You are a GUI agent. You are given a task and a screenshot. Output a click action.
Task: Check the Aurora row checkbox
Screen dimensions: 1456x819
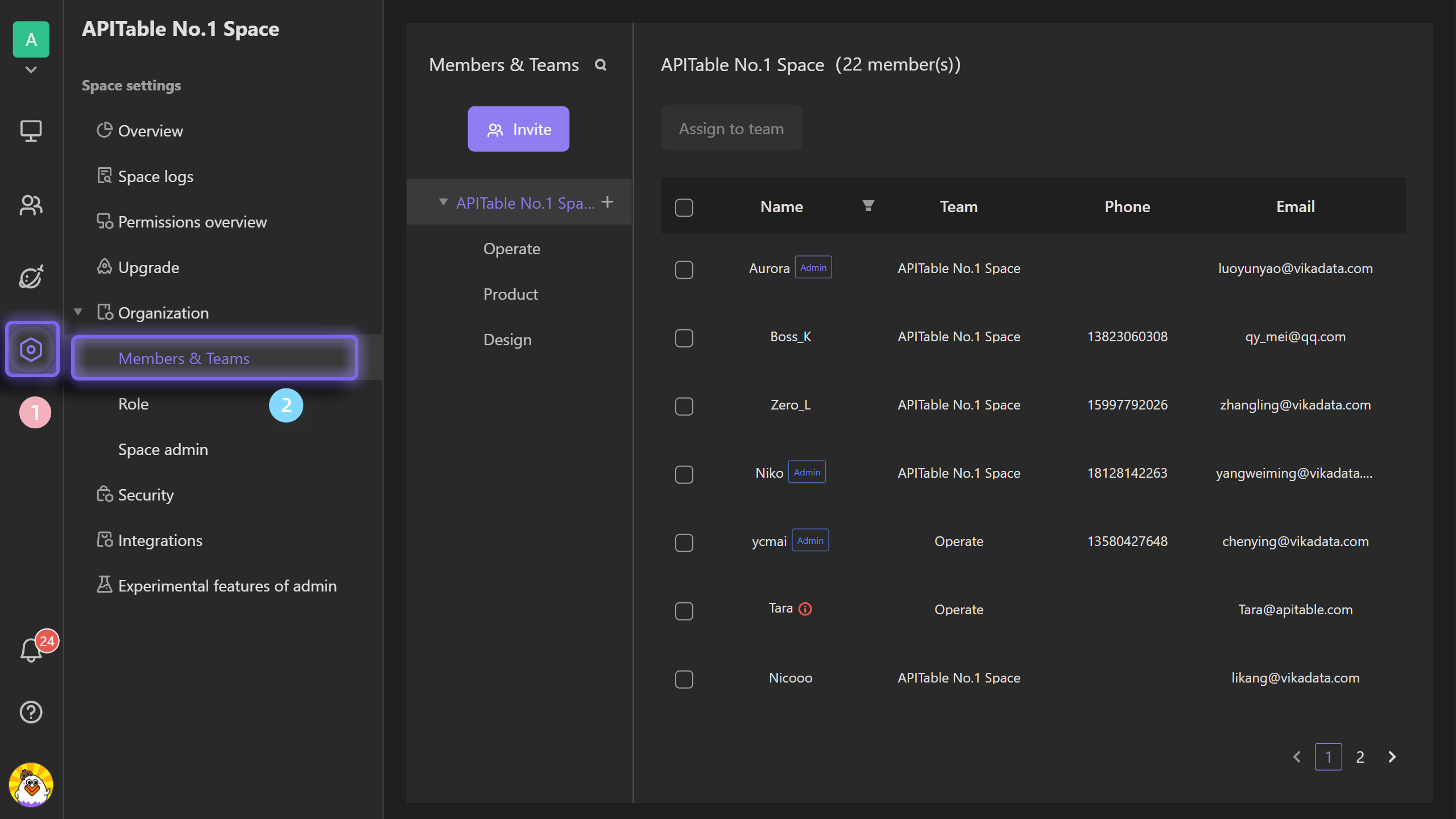[x=684, y=270]
